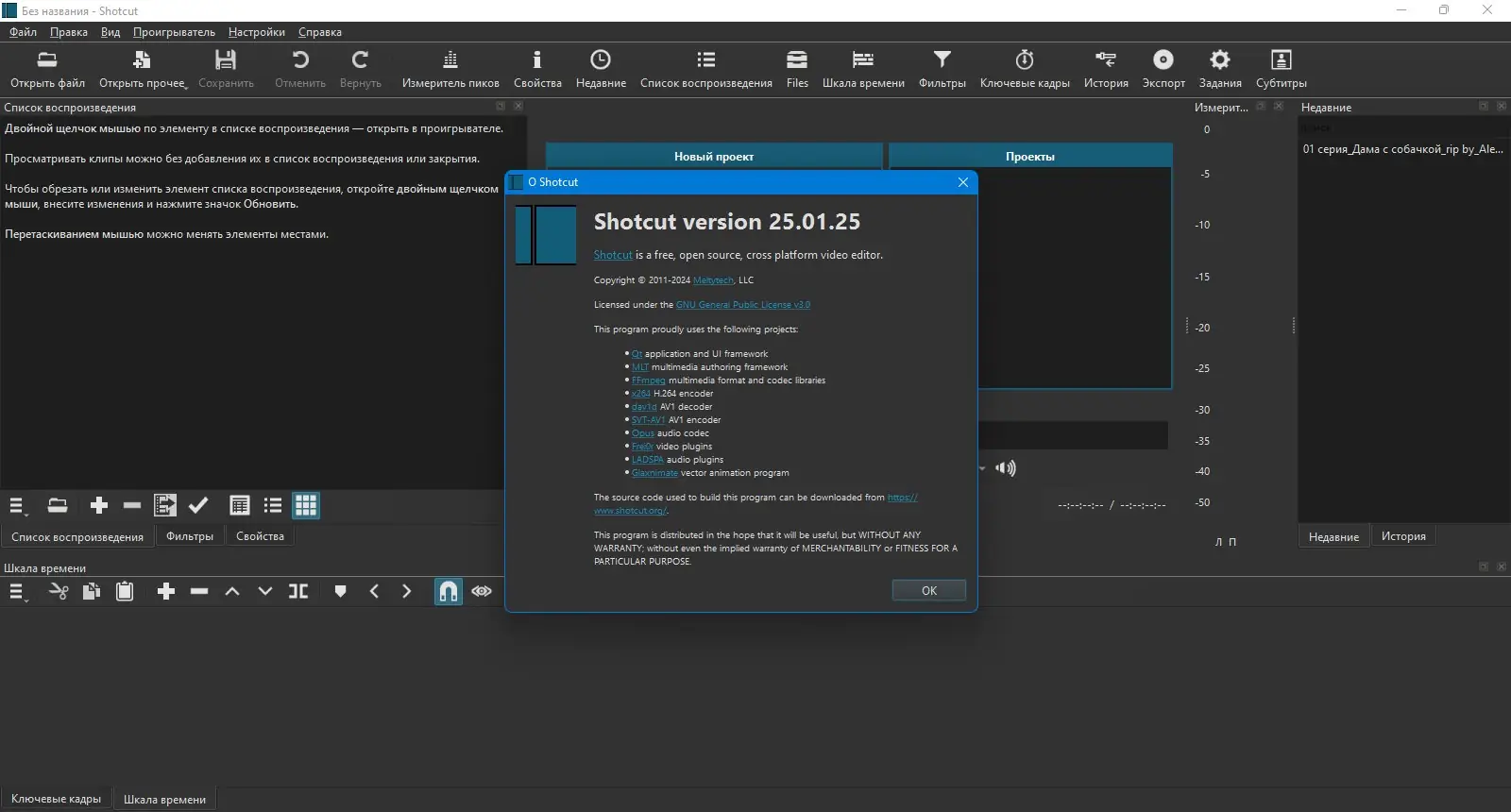
Task: Click the plus icon in the timeline toolbar
Action: 166,592
